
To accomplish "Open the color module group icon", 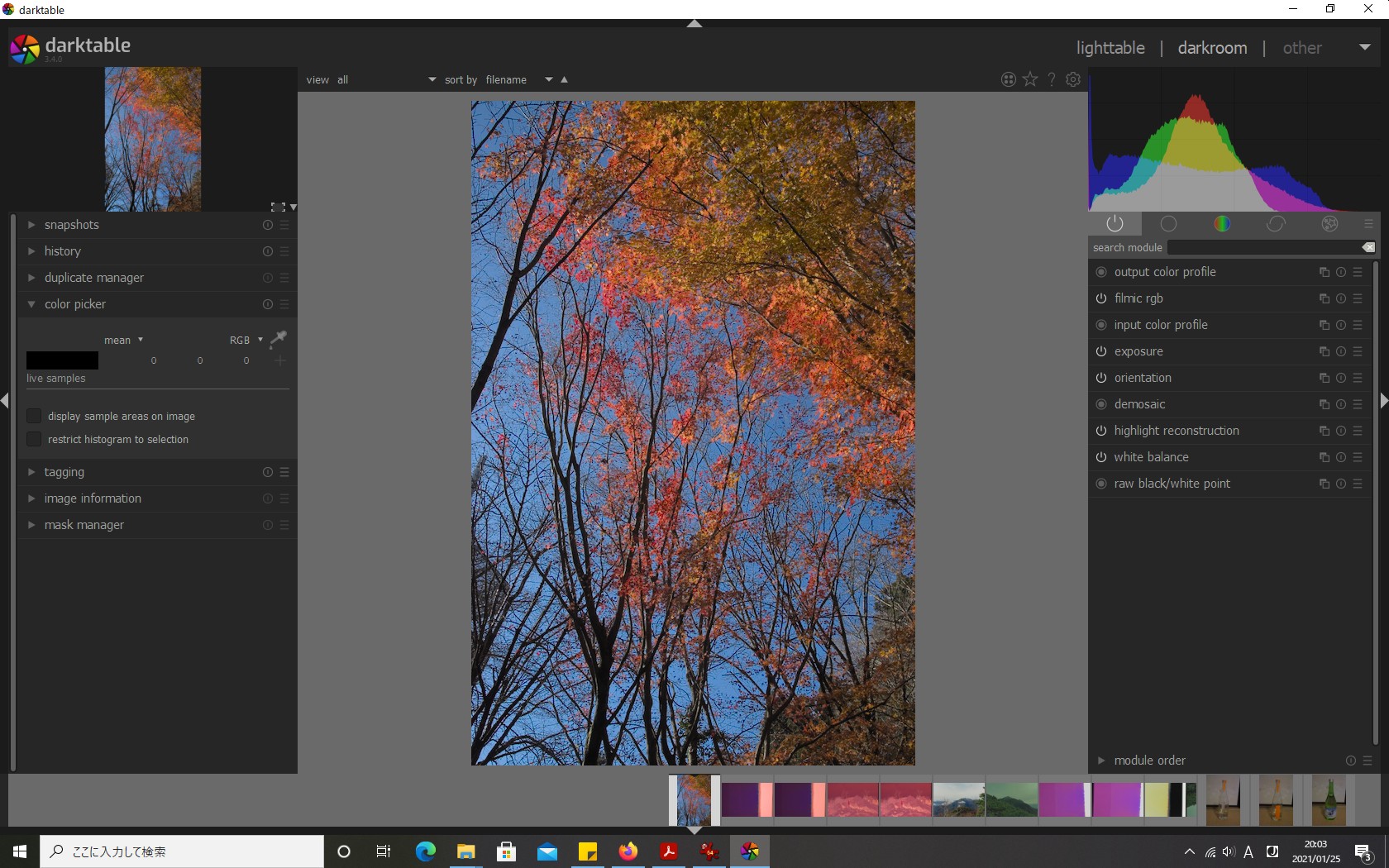I will 1222,224.
